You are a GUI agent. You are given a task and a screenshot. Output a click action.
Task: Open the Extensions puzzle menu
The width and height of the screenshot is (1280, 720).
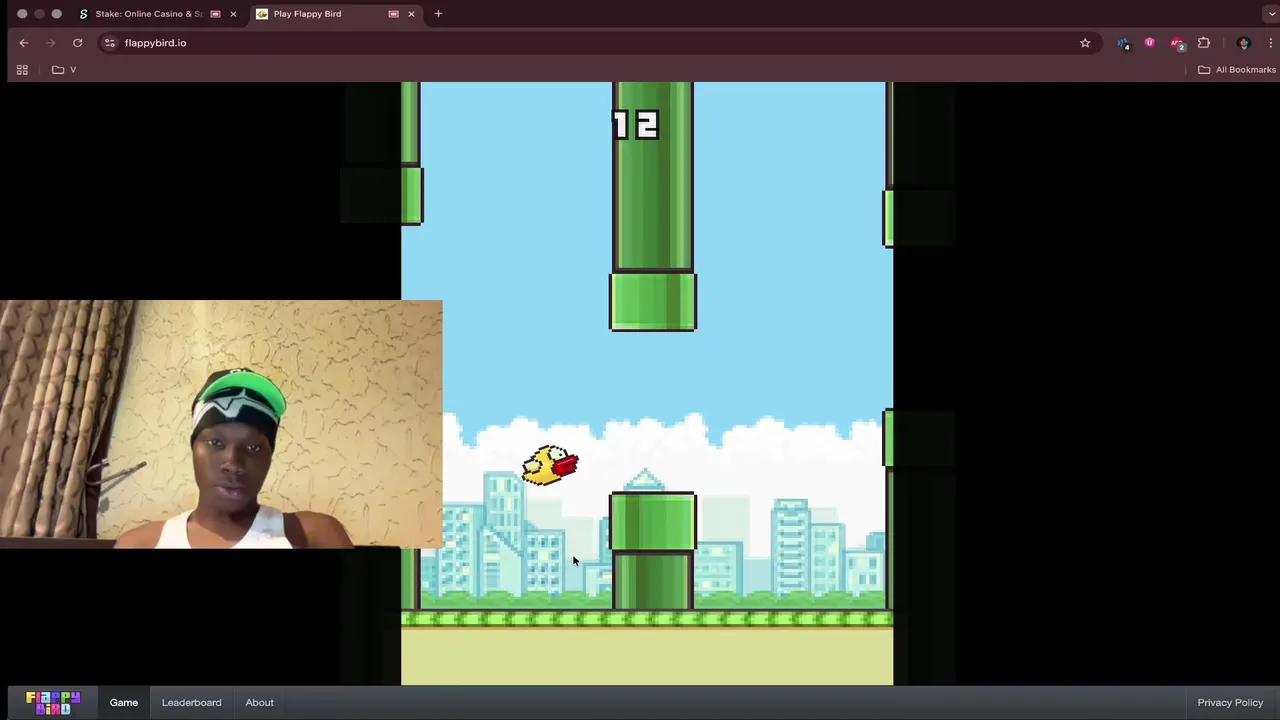click(x=1204, y=43)
